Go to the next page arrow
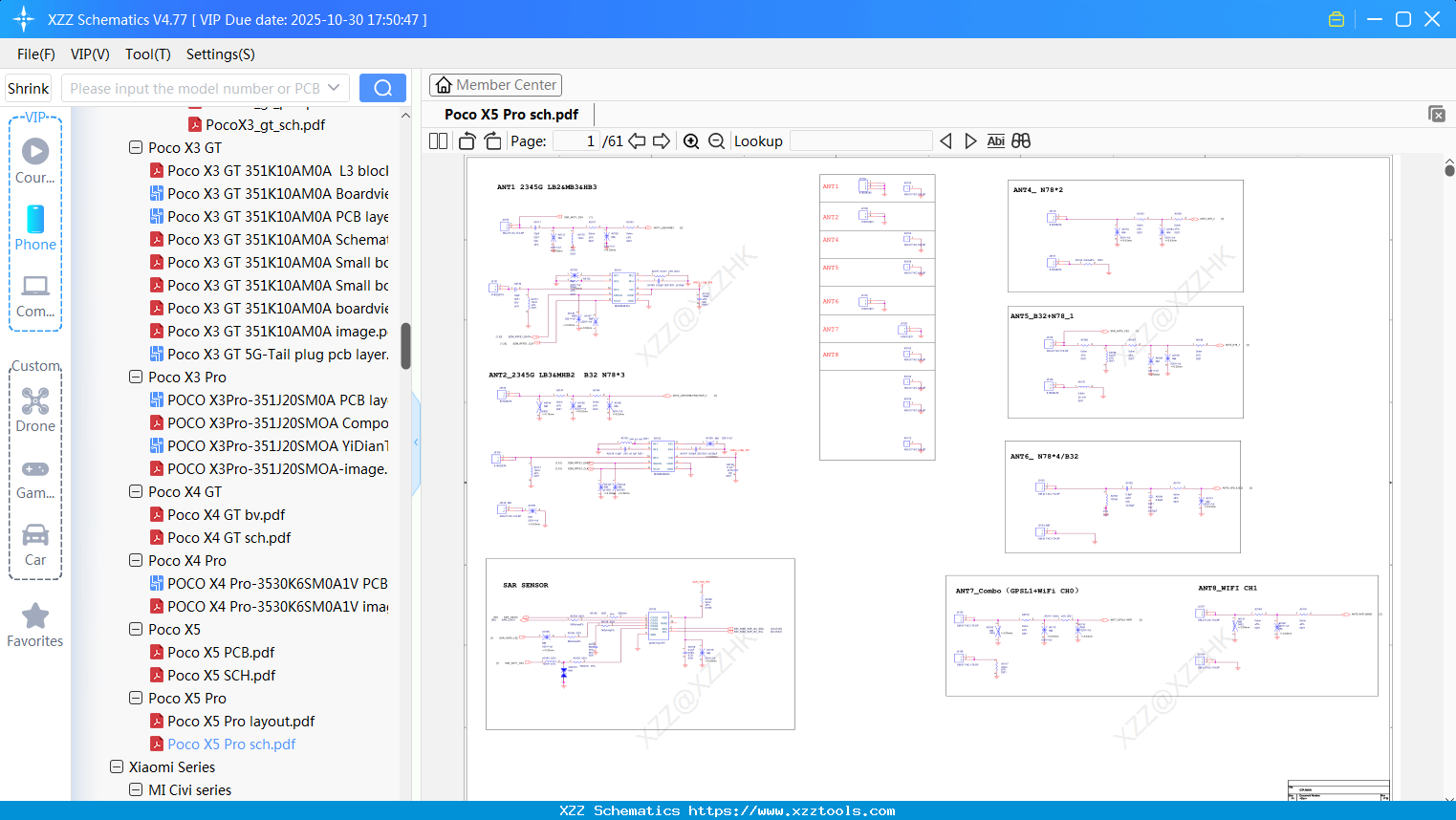This screenshot has height=820, width=1456. pos(662,141)
